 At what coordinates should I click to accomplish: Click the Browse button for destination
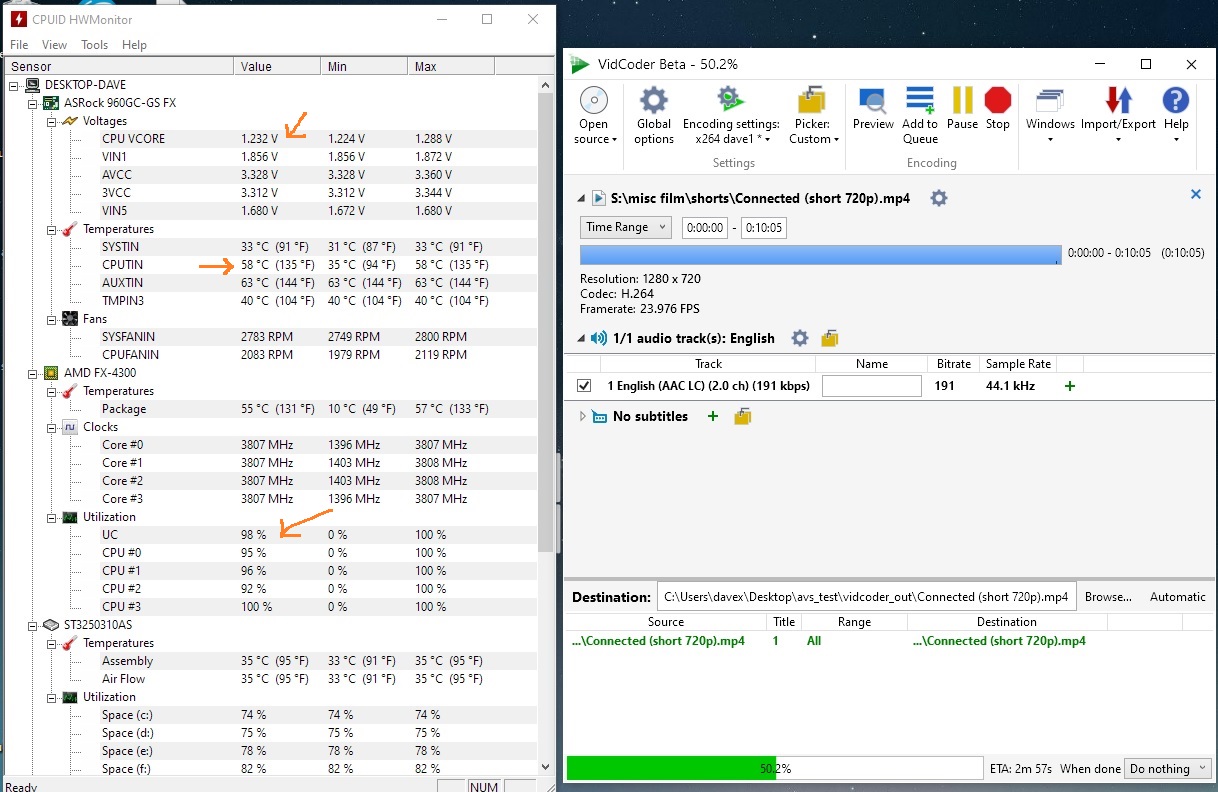(x=1108, y=597)
